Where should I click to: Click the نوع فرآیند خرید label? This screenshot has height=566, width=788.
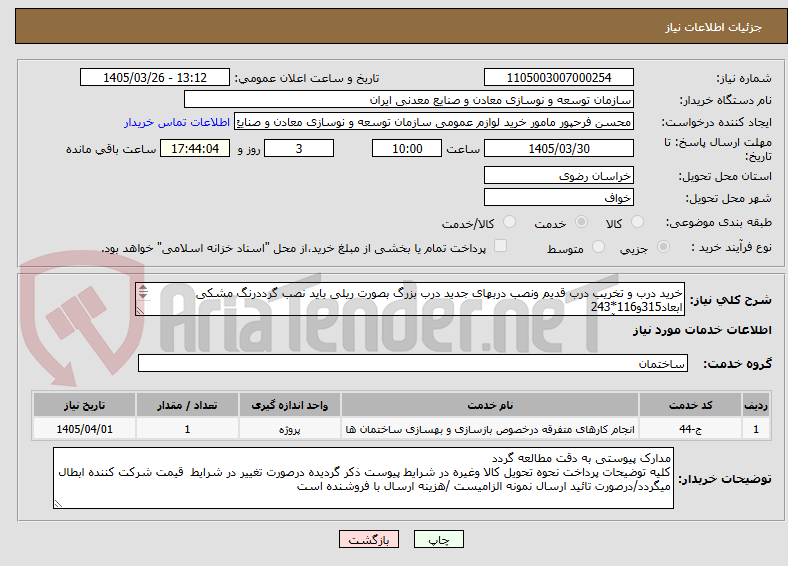pos(731,247)
